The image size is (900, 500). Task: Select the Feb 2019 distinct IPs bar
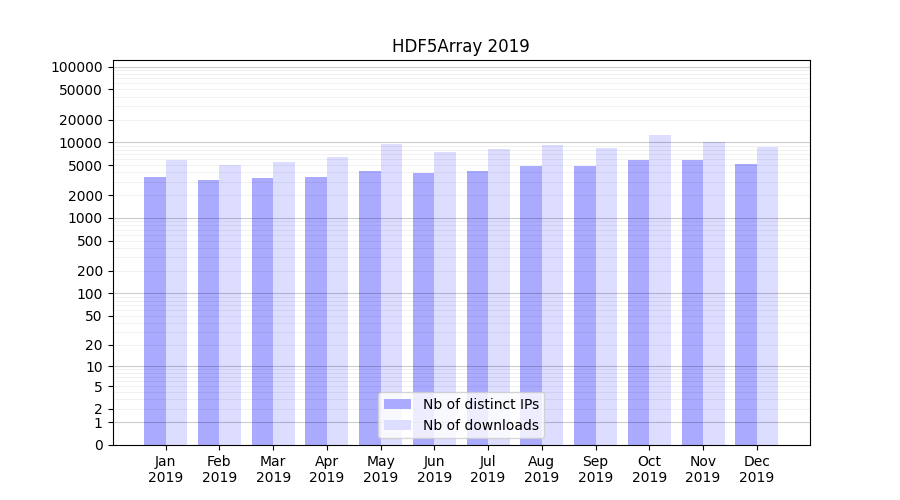point(208,312)
